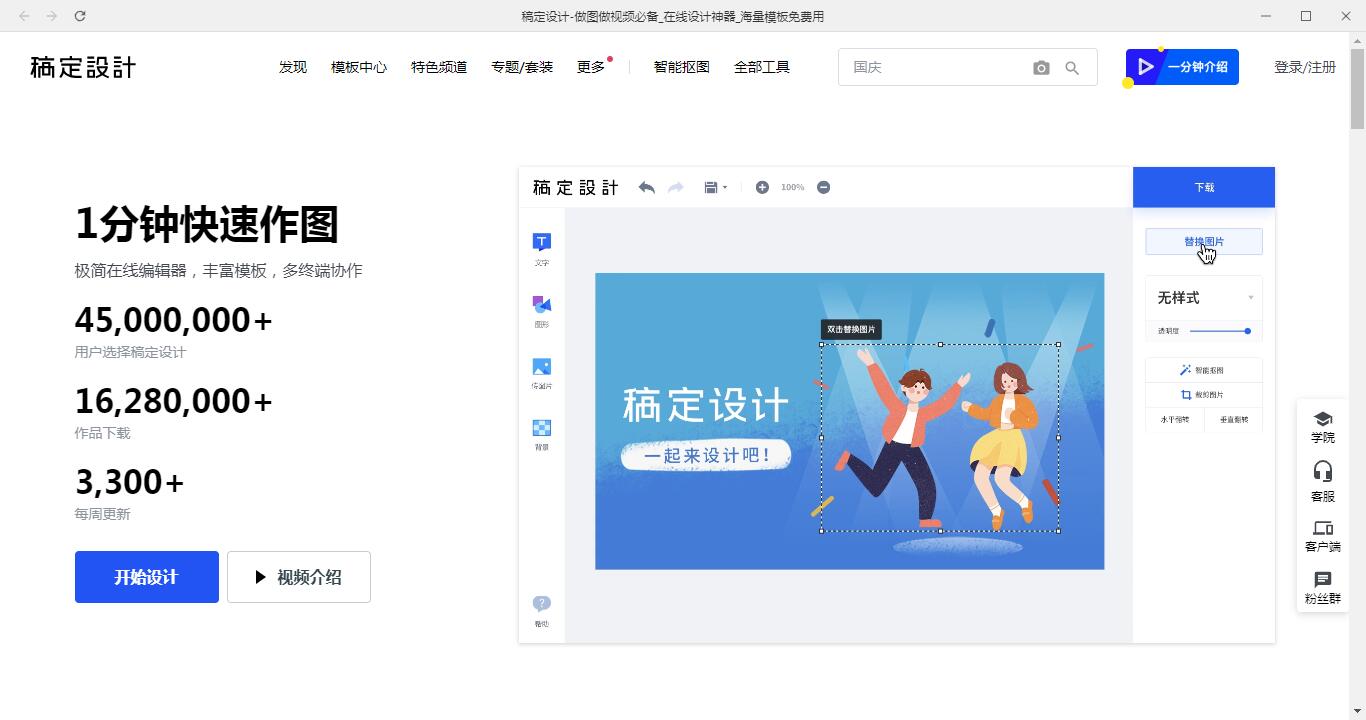The height and width of the screenshot is (720, 1366).
Task: Click the 稿定設計 logo in the site header
Action: tap(83, 67)
